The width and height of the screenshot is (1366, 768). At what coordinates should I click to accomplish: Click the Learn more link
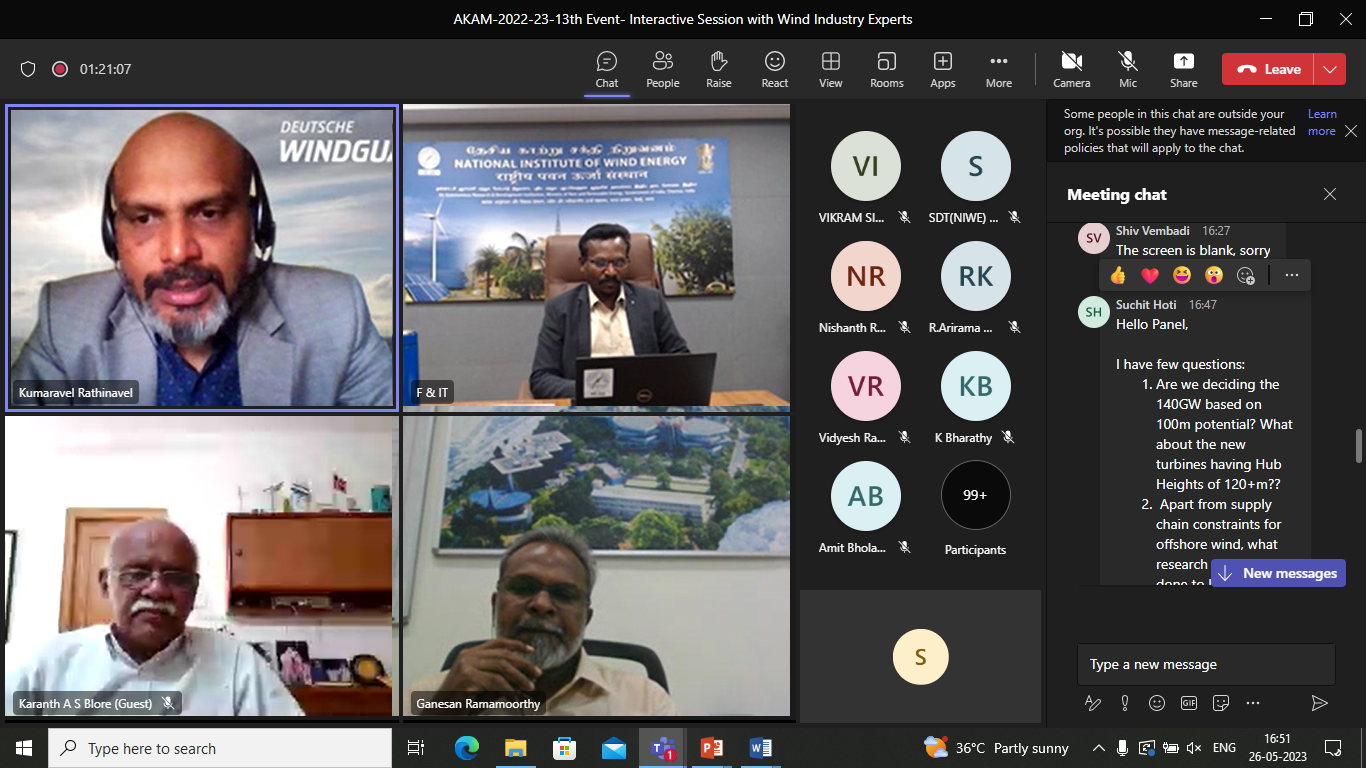tap(1322, 123)
